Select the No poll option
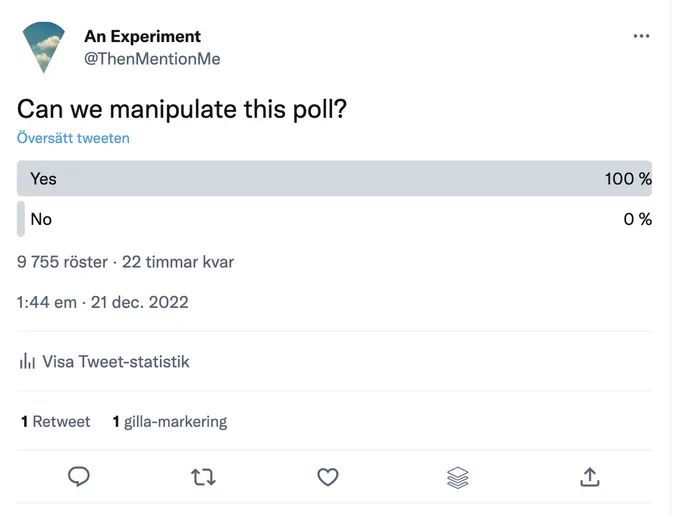The height and width of the screenshot is (516, 680). pos(334,219)
